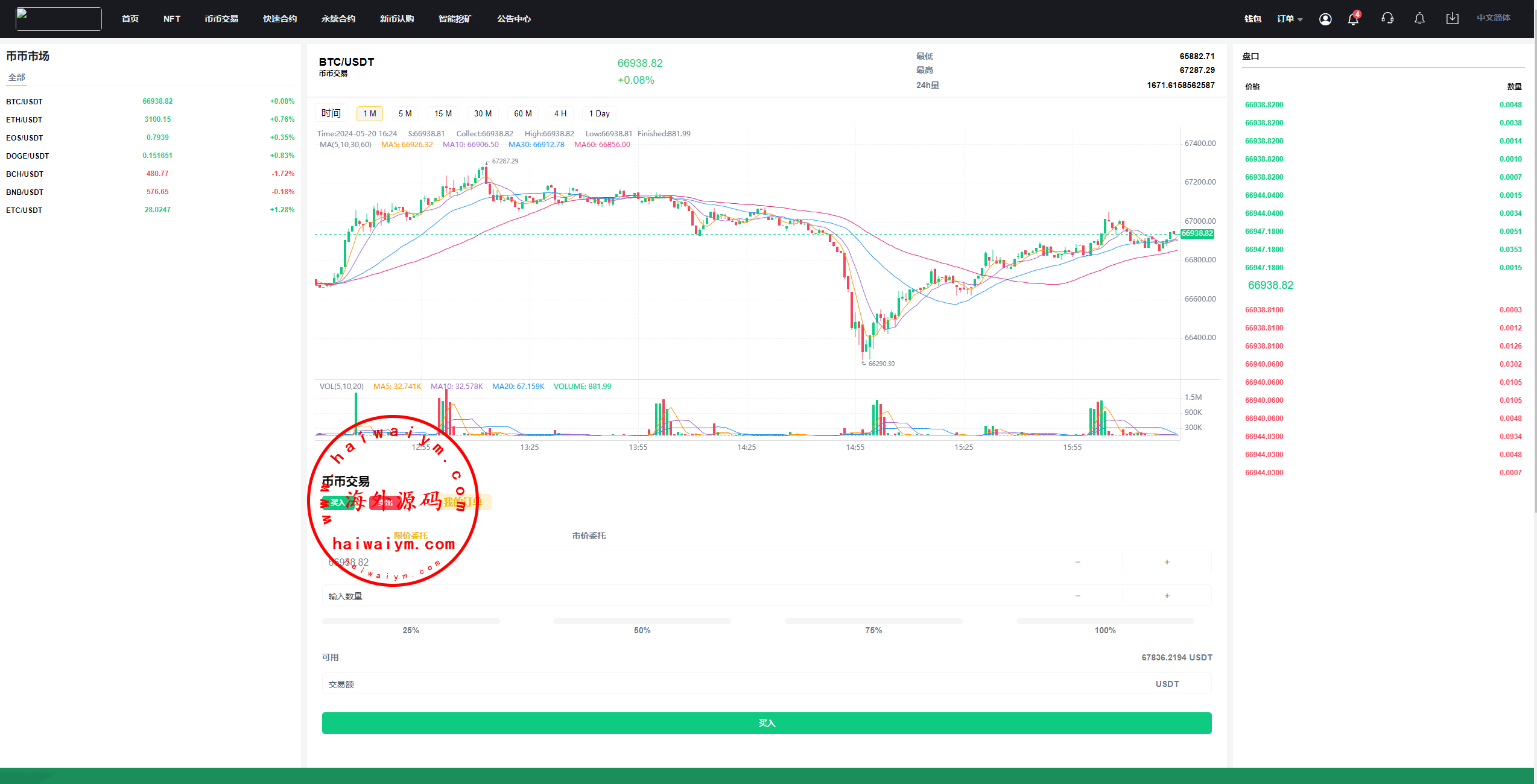Click minus stepper in quantity input row
The height and width of the screenshot is (784, 1537).
[1077, 596]
